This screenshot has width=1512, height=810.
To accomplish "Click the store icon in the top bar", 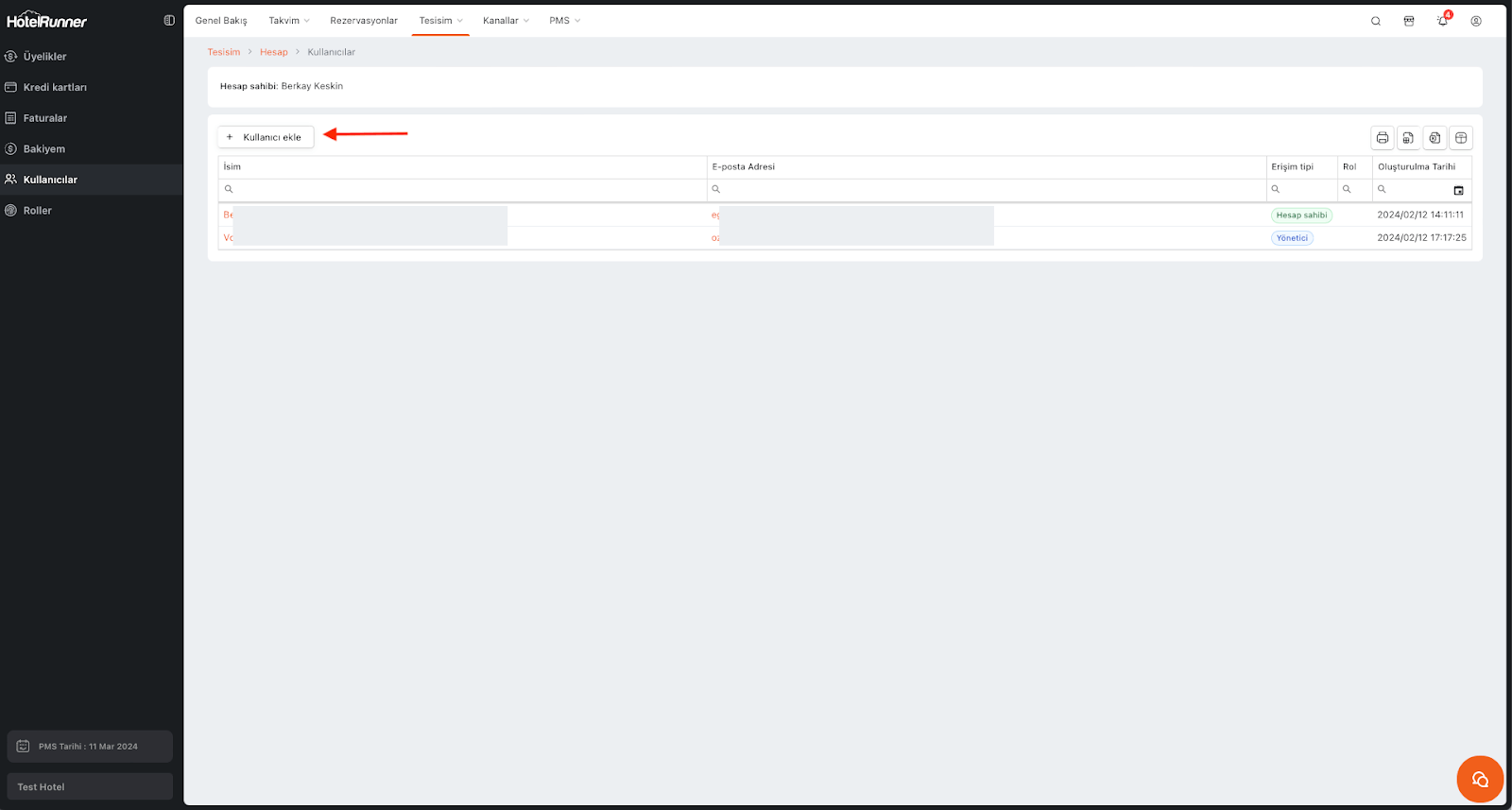I will point(1409,21).
